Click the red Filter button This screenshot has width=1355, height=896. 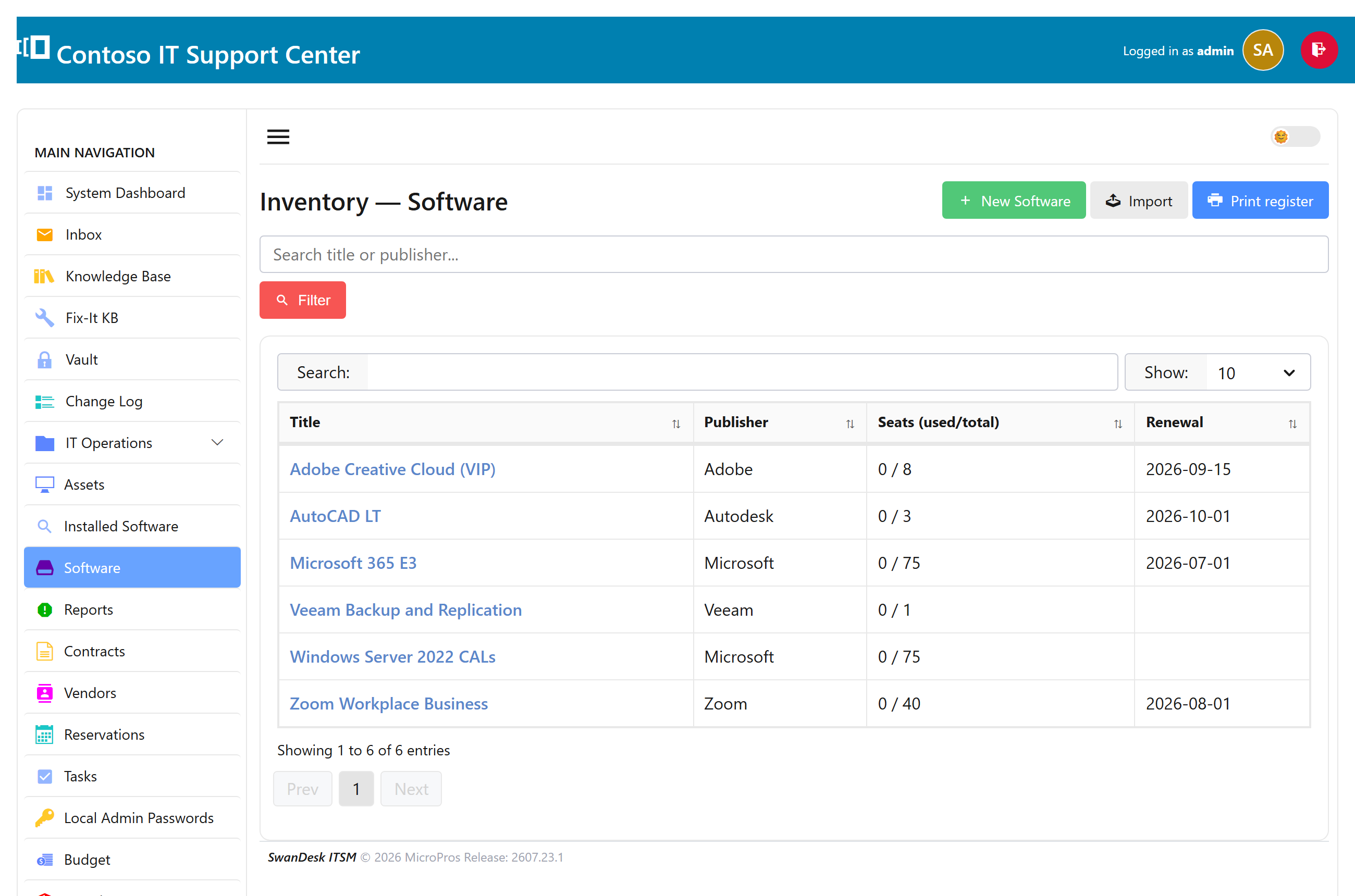(x=302, y=300)
